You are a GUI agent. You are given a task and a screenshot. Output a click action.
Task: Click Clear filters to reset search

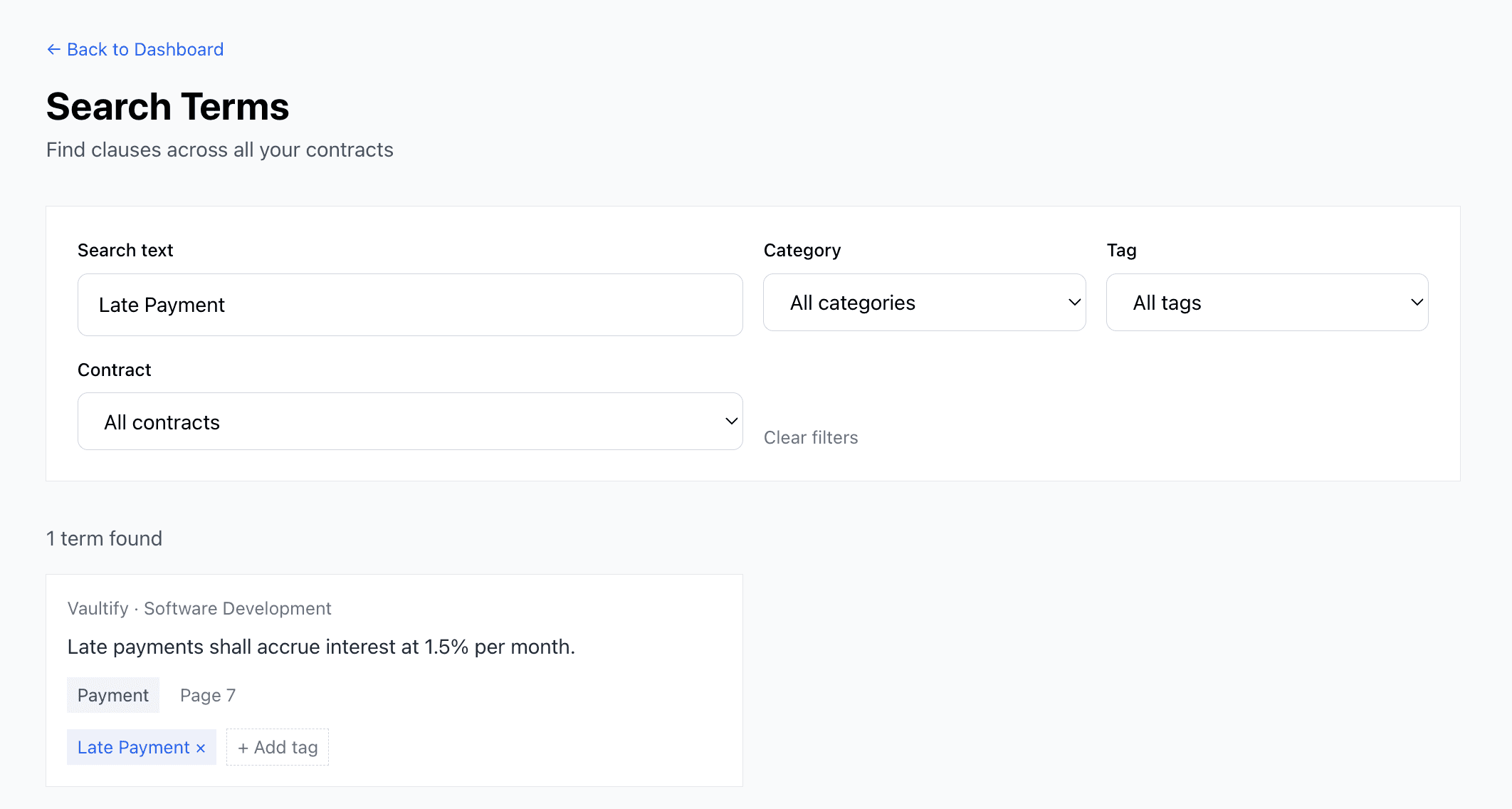[811, 437]
